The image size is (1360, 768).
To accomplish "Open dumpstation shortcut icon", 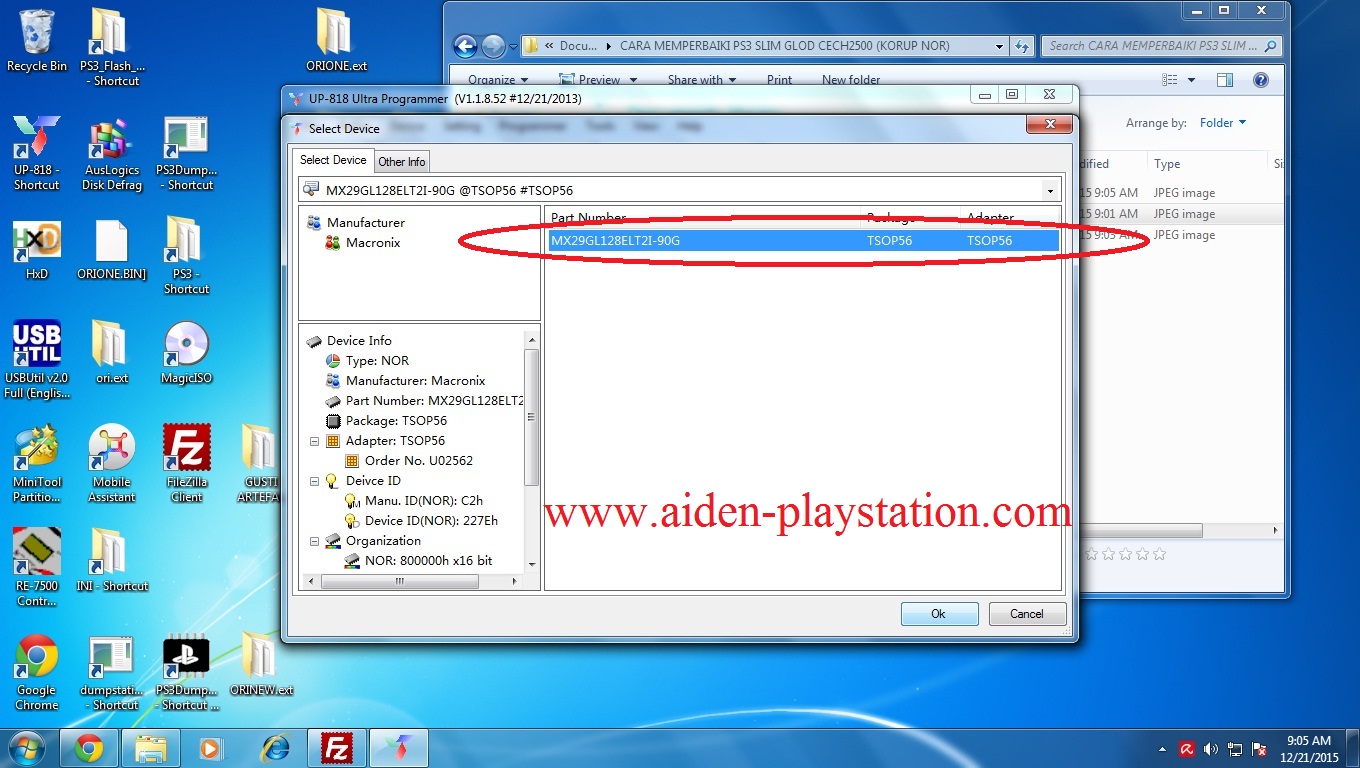I will coord(112,673).
